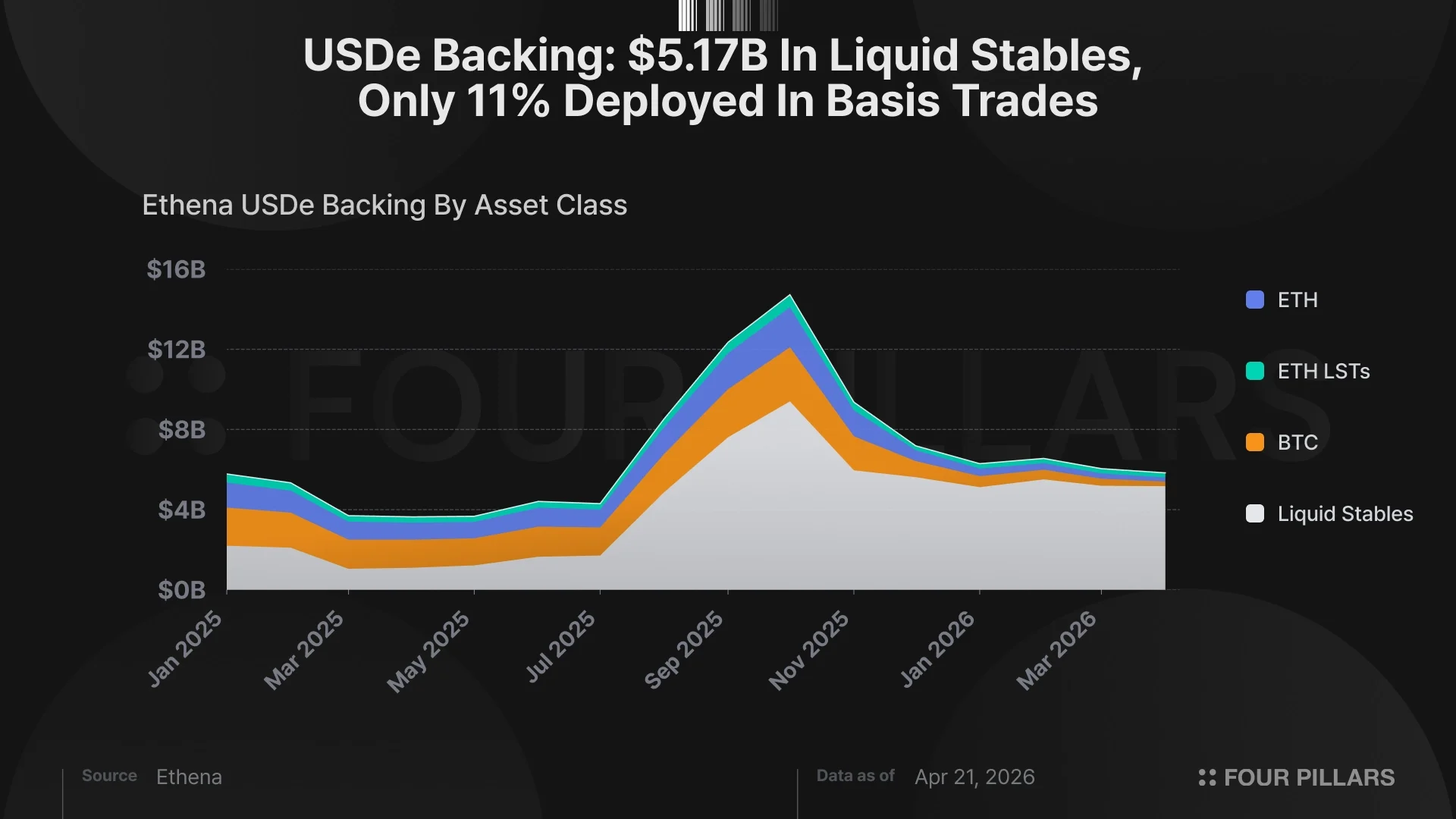Click the "Jan 2026" x-axis label
Viewport: 1456px width, 819px height.
coord(938,649)
